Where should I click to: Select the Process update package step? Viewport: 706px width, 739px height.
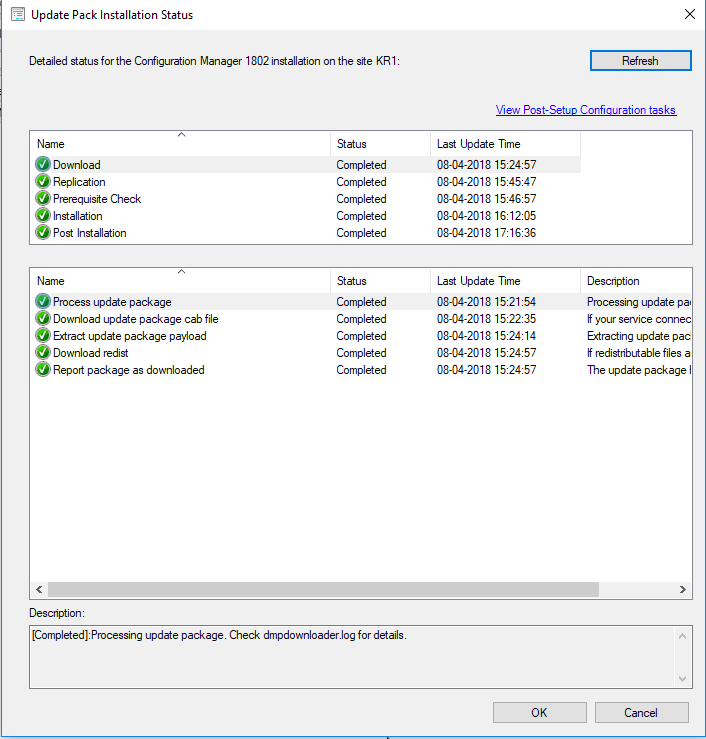click(x=361, y=302)
